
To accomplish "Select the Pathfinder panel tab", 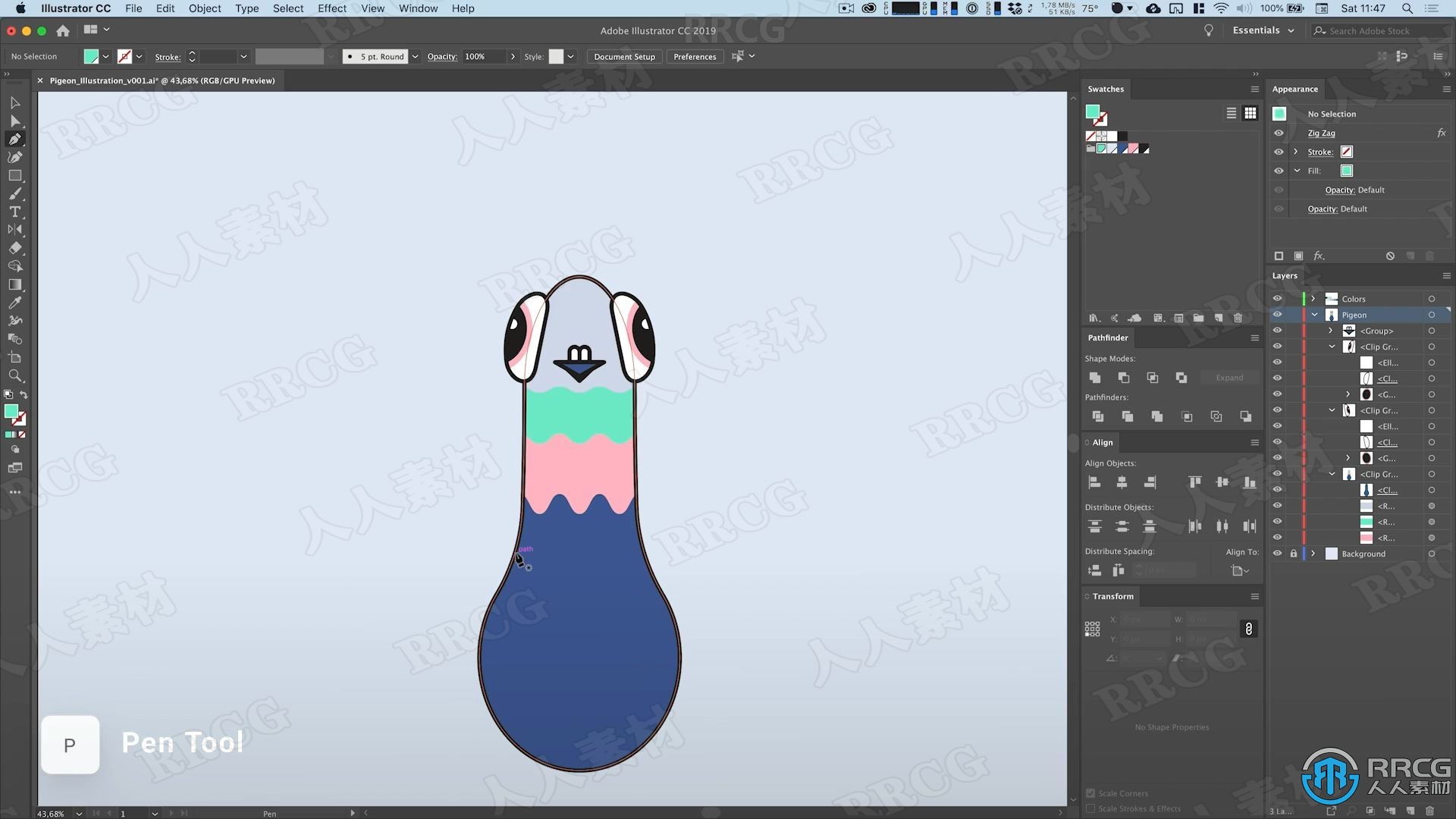I will coord(1108,337).
